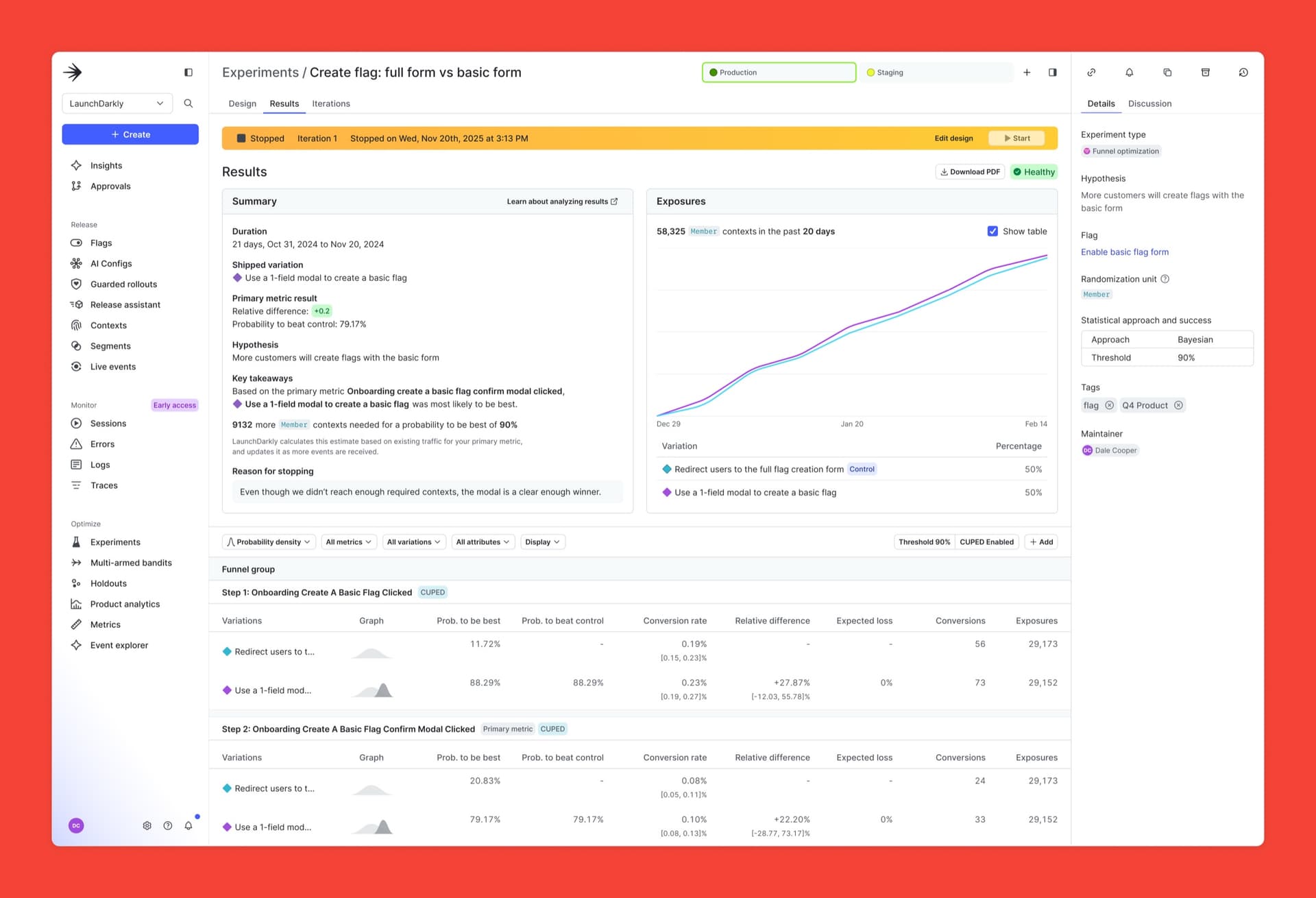
Task: Open Enable basic flag form link
Action: coord(1125,252)
